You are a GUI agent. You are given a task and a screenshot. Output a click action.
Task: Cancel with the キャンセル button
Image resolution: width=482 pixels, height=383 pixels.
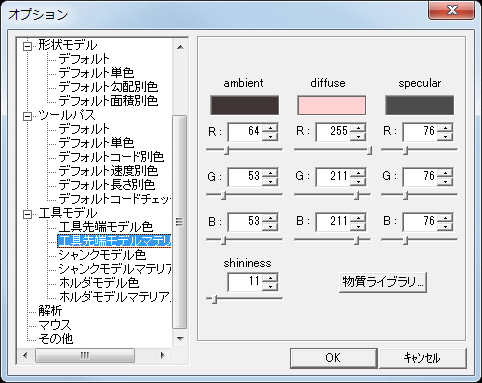pos(422,358)
